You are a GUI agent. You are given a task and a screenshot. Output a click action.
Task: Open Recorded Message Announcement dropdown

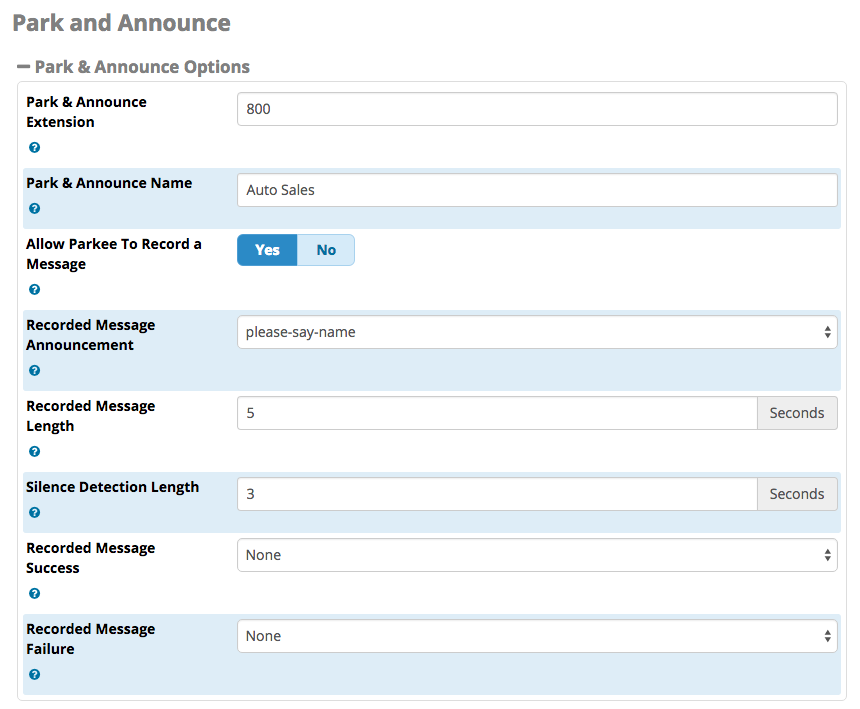[537, 332]
